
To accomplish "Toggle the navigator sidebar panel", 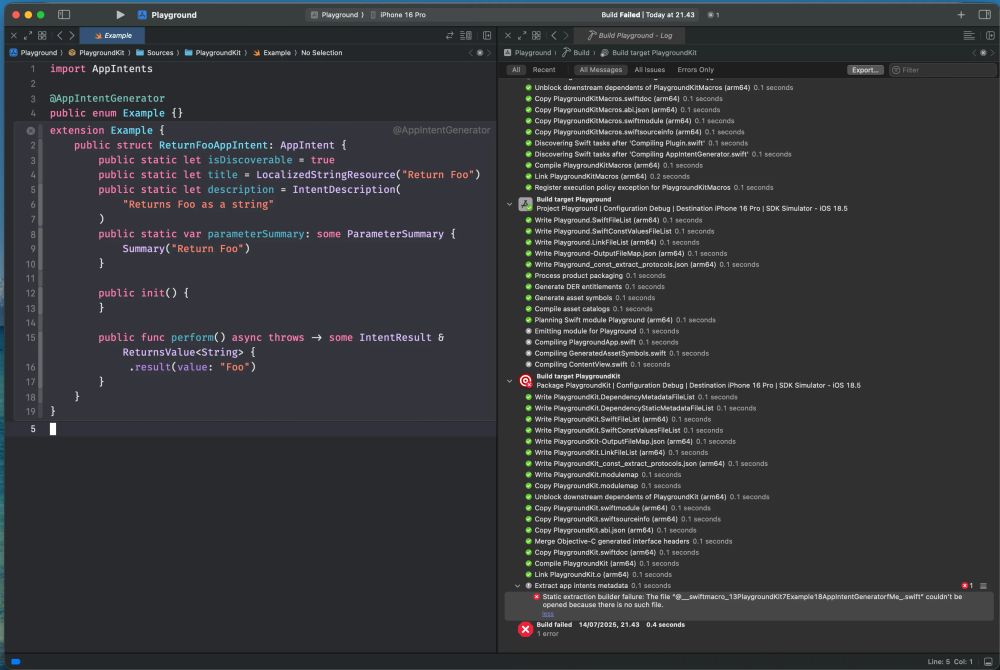I will [x=64, y=15].
